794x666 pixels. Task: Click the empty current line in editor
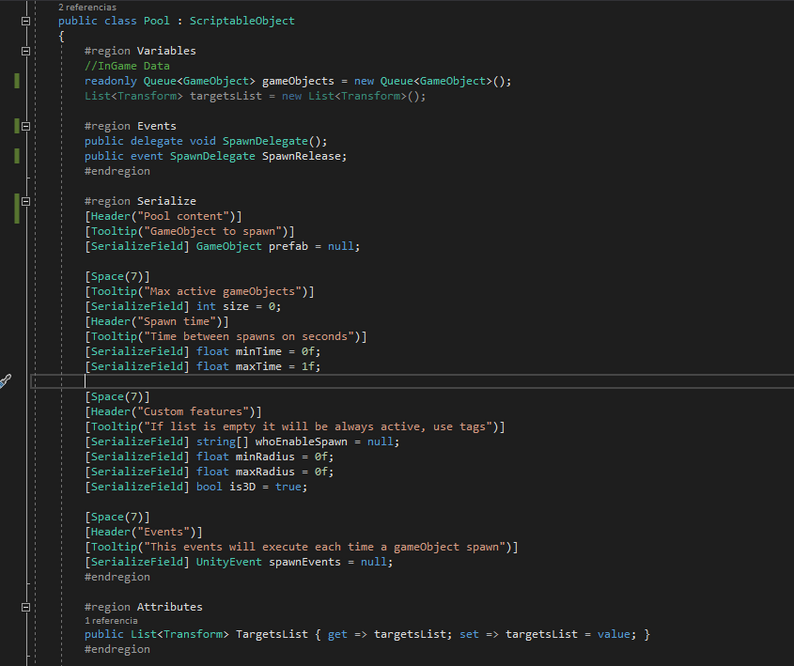[x=412, y=381]
